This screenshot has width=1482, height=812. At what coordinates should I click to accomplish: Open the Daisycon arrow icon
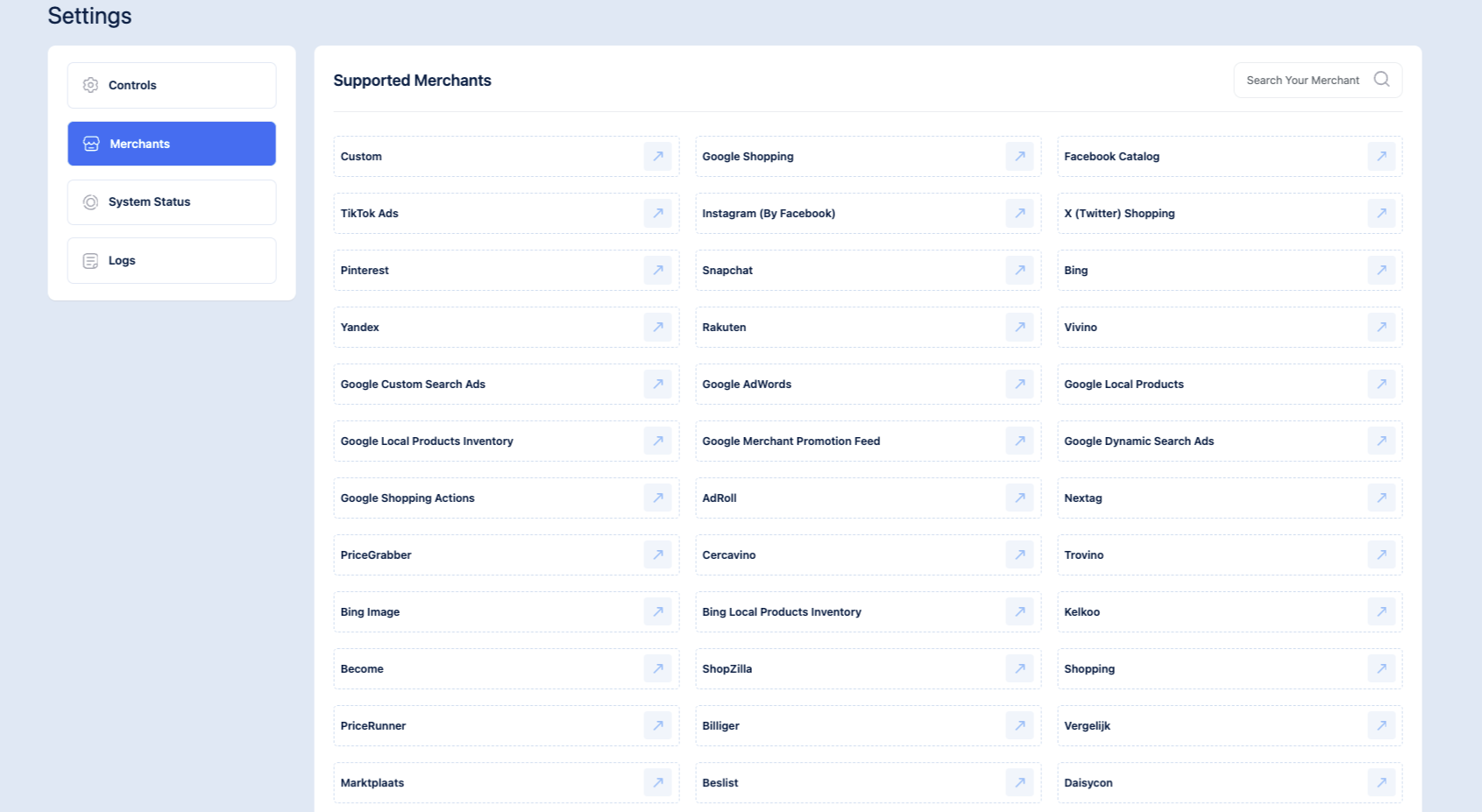pyautogui.click(x=1381, y=782)
